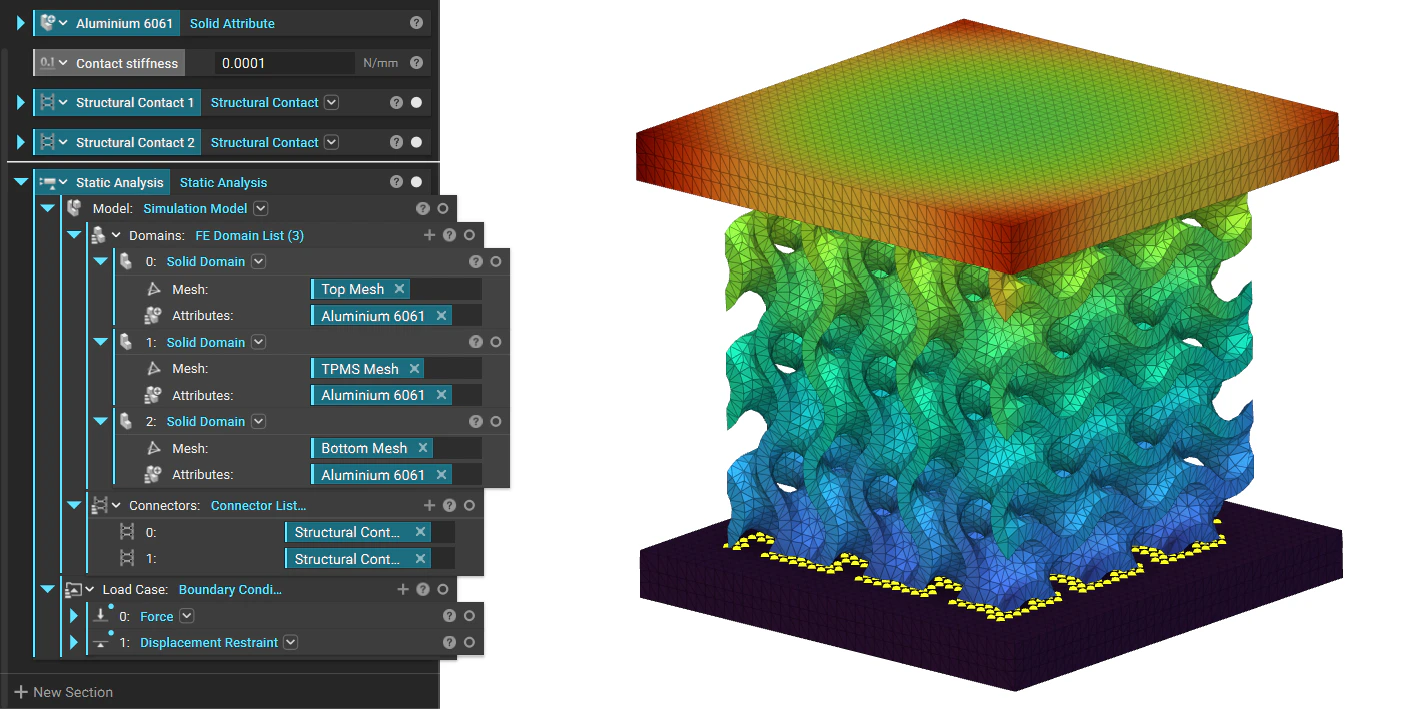Click the Static Analysis block title
Image resolution: width=1414 pixels, height=709 pixels.
[119, 182]
